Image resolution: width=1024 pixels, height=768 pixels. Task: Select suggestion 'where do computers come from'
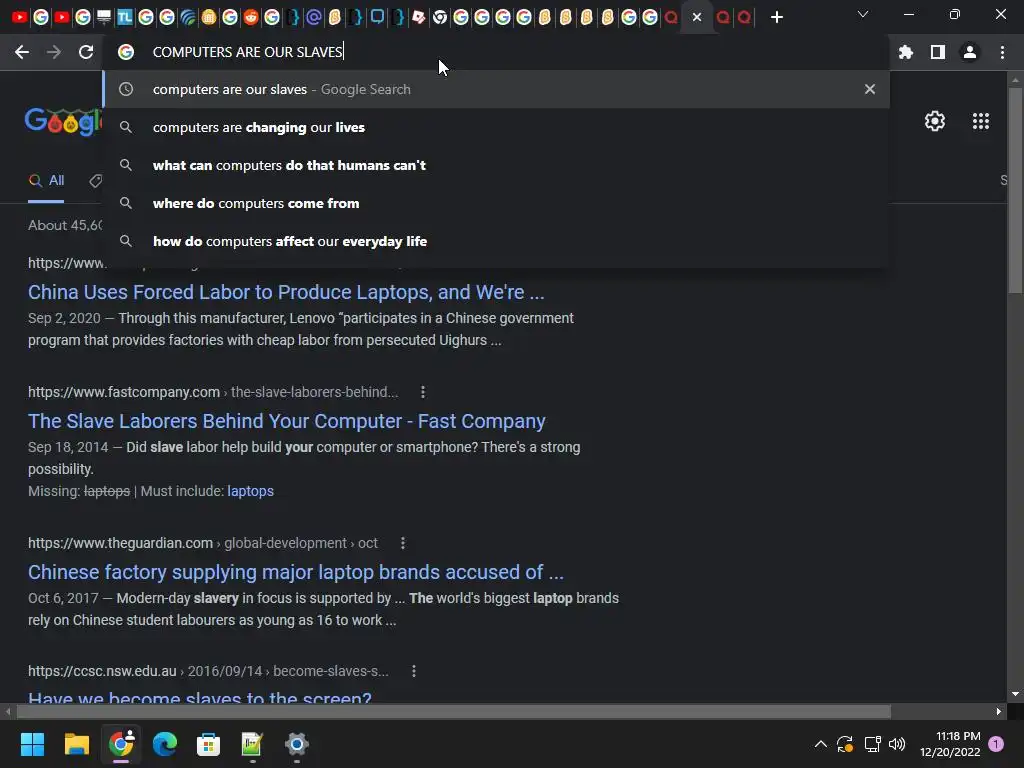click(496, 203)
